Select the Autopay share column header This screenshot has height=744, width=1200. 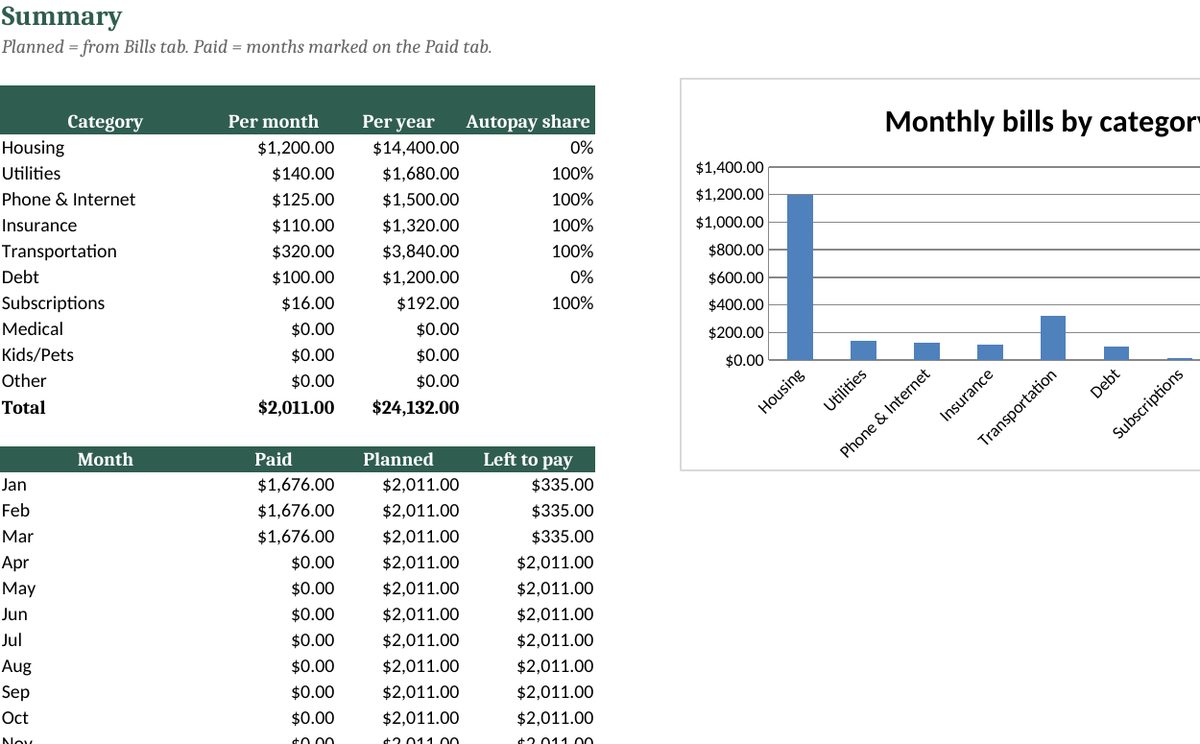coord(528,122)
